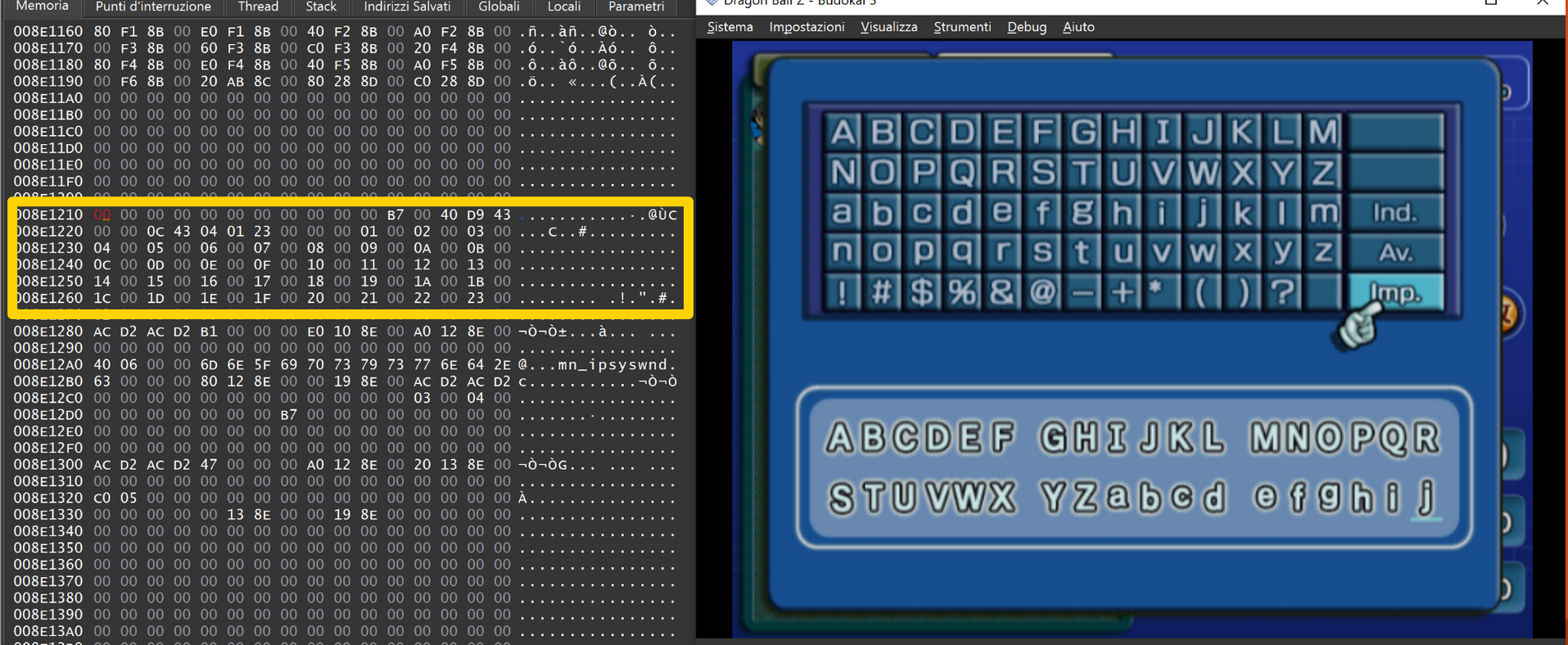Open the Punti d'interruzione tab

click(153, 7)
